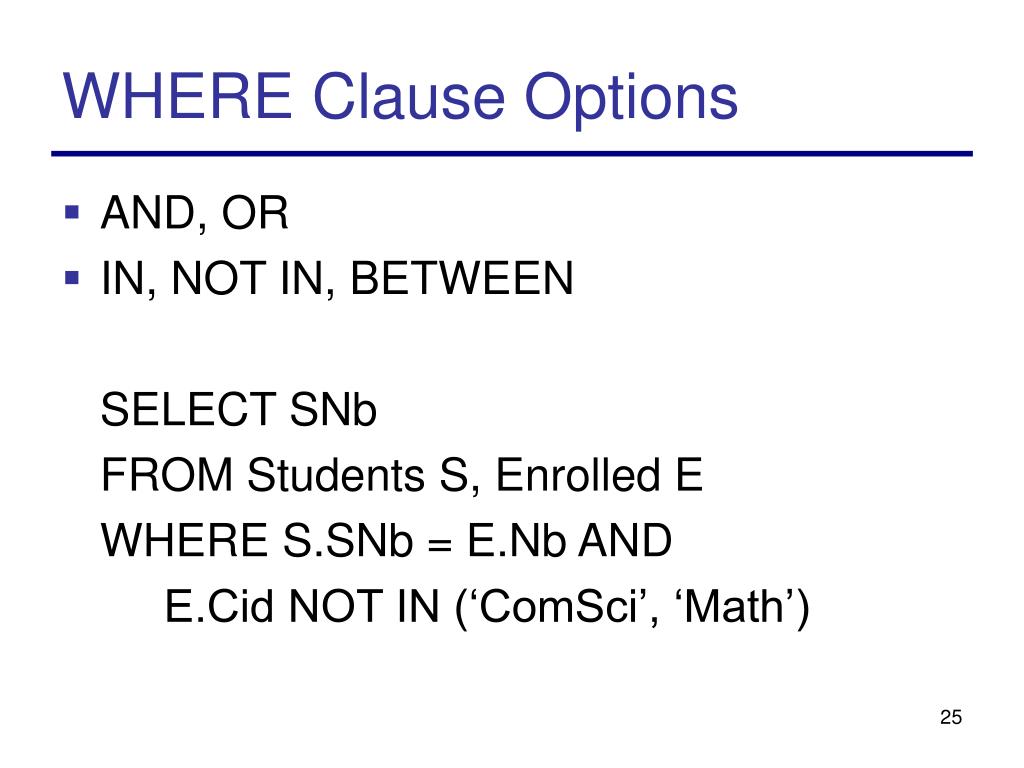Click the slide number 25
The image size is (1024, 768).
point(951,717)
